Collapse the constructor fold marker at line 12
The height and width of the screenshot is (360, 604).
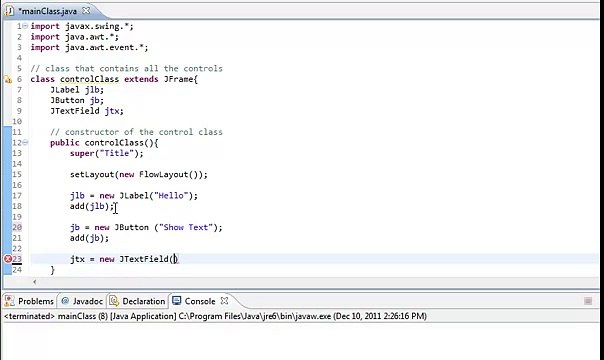pos(25,142)
